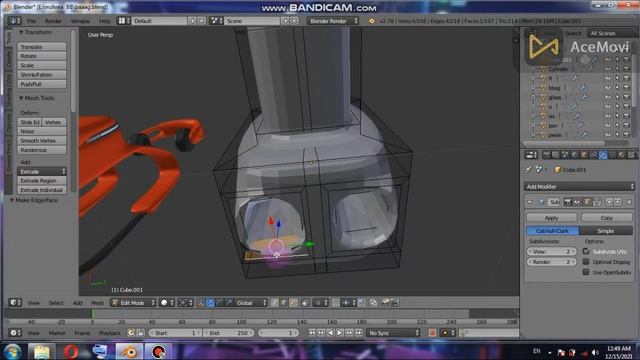
Task: Toggle visibility eye for the glass object
Action: click(608, 97)
